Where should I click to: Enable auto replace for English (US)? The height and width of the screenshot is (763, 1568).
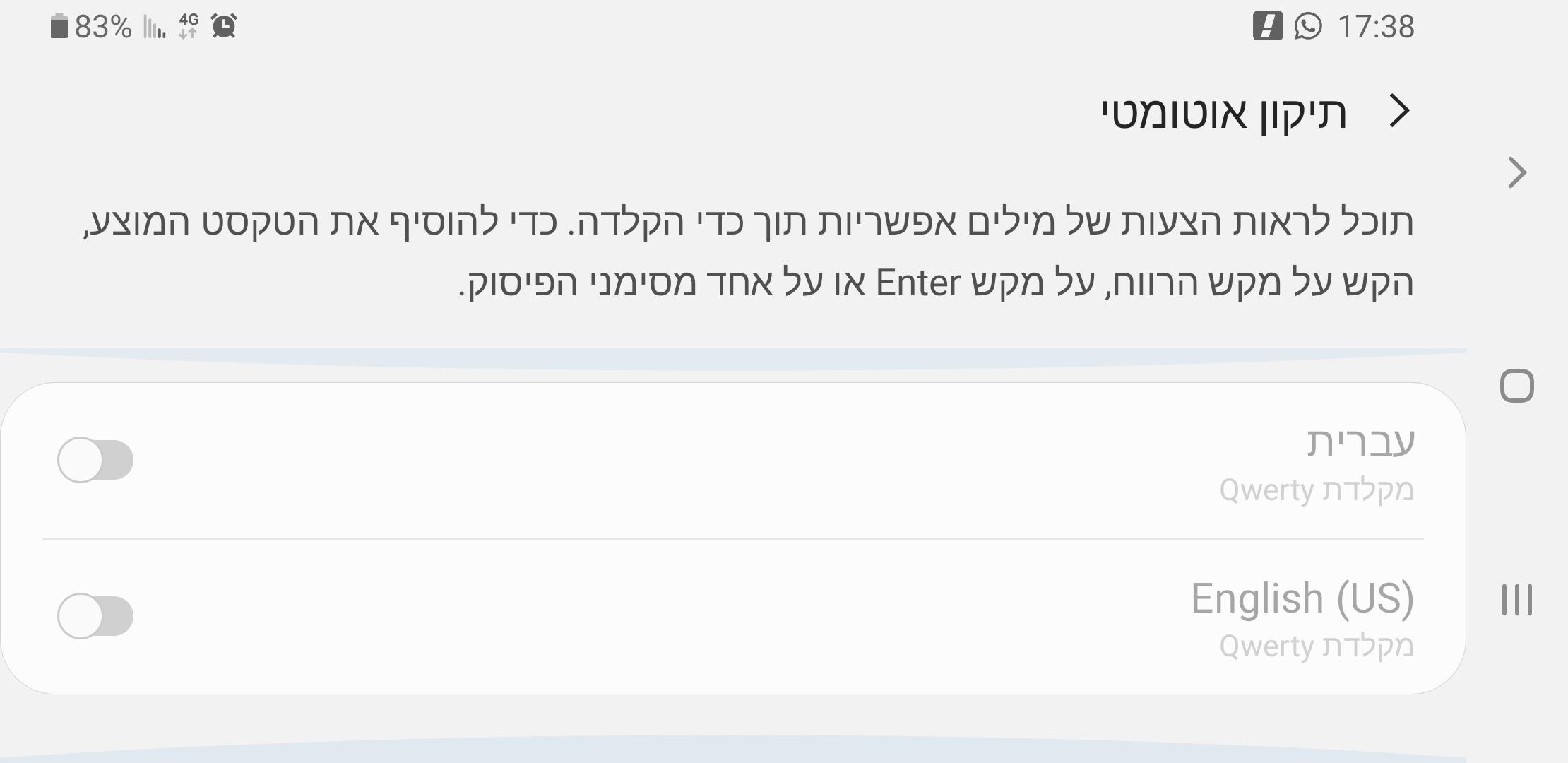[x=95, y=616]
